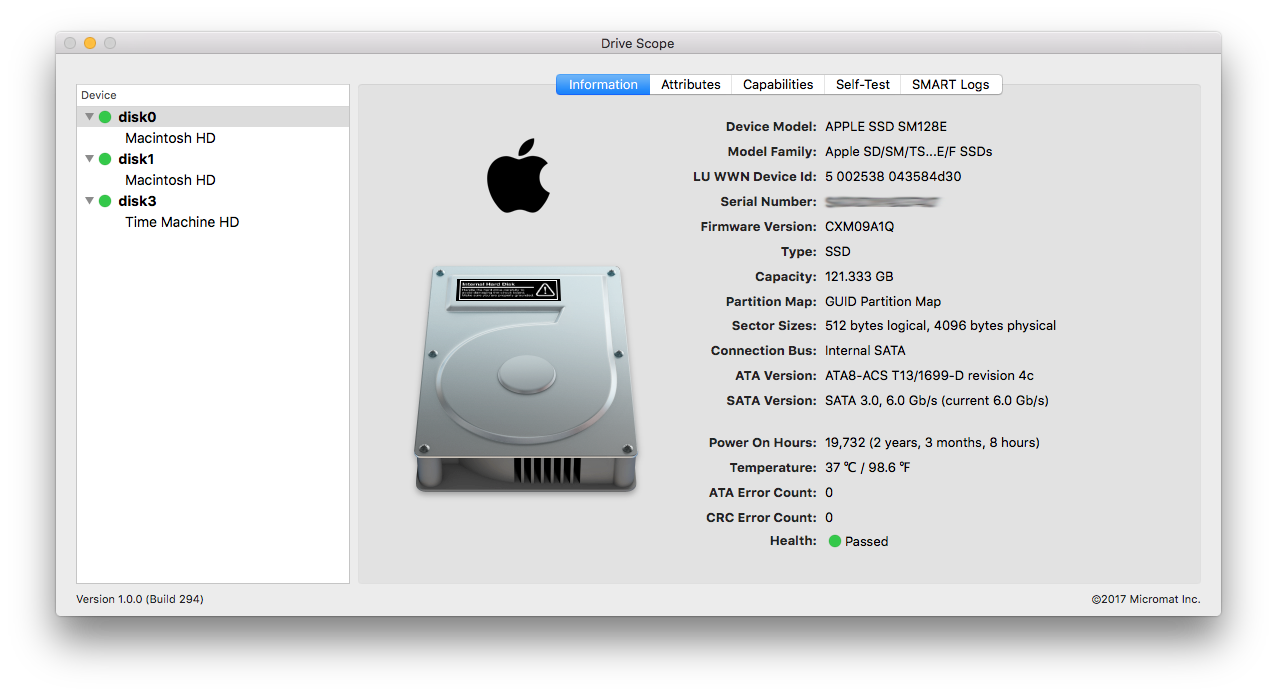Image resolution: width=1277 pixels, height=696 pixels.
Task: Click the ATA Error Count label
Action: (763, 493)
